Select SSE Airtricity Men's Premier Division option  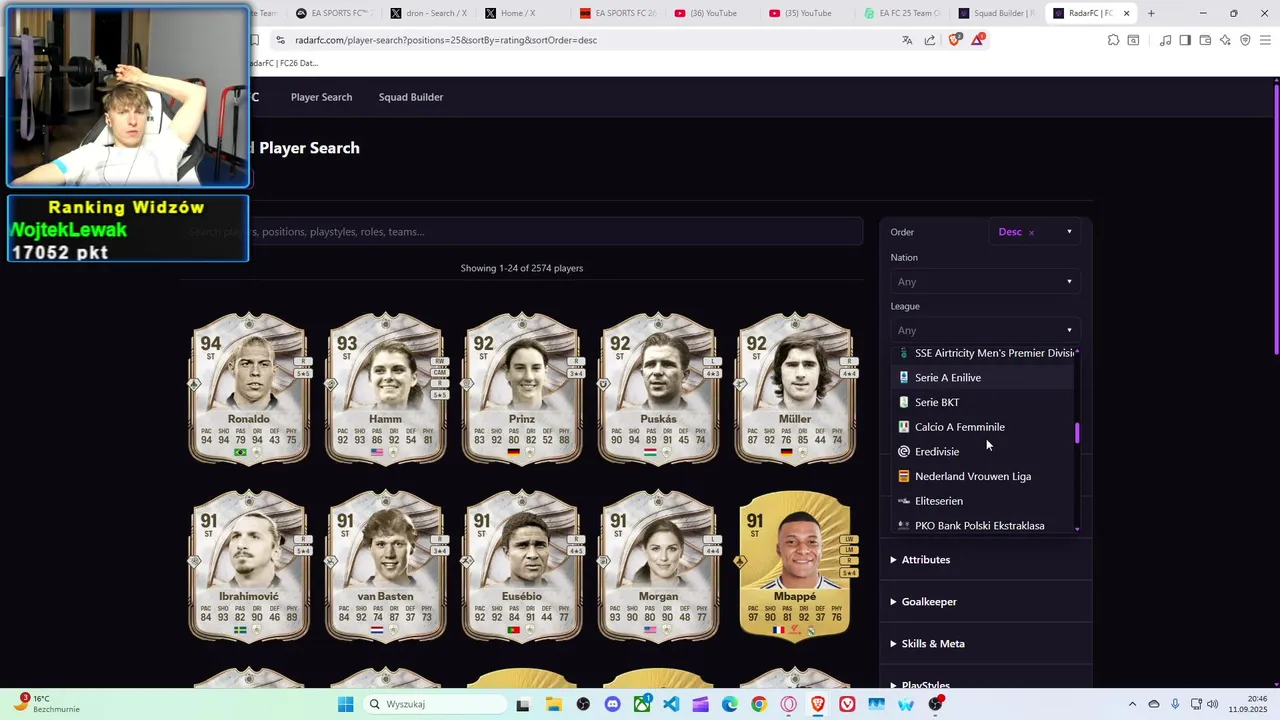pyautogui.click(x=985, y=353)
